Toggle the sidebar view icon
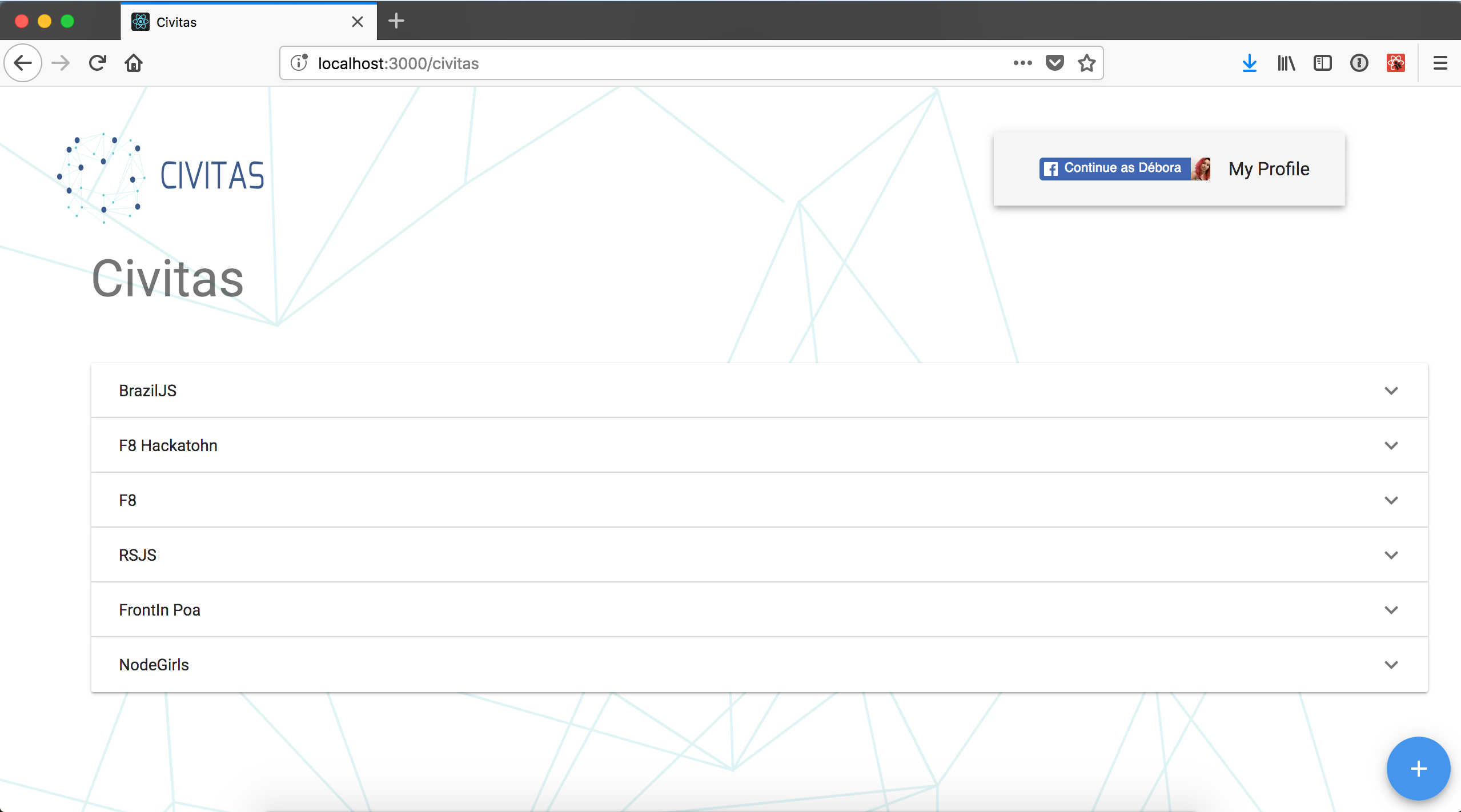Image resolution: width=1461 pixels, height=812 pixels. click(x=1322, y=63)
